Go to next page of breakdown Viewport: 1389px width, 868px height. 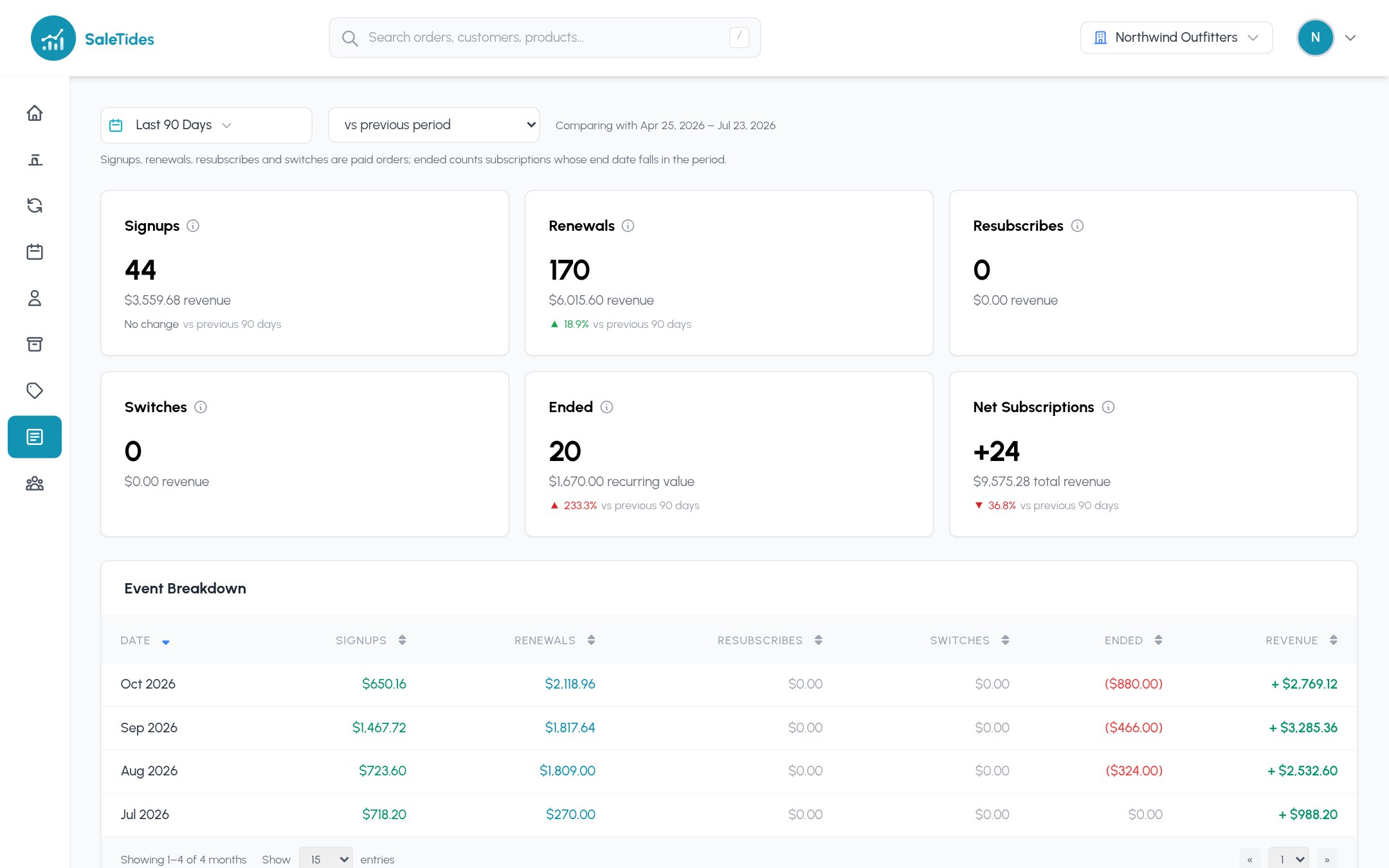click(1327, 859)
